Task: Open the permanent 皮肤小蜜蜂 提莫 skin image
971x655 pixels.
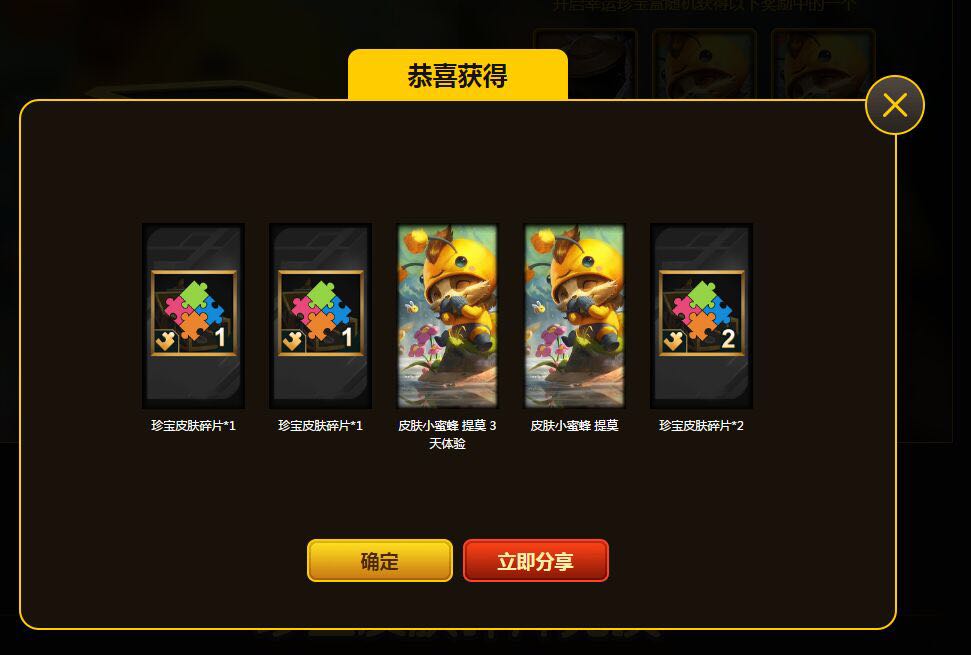Action: pos(574,316)
